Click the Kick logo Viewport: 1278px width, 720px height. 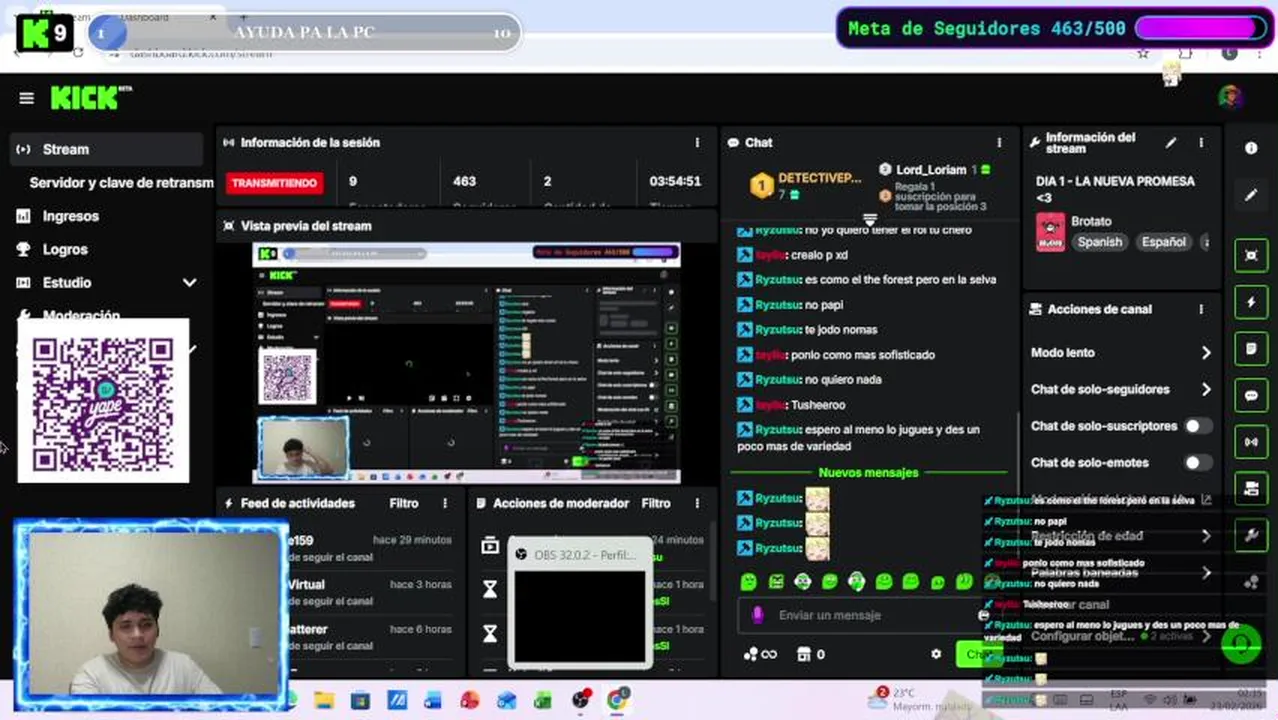pyautogui.click(x=91, y=97)
